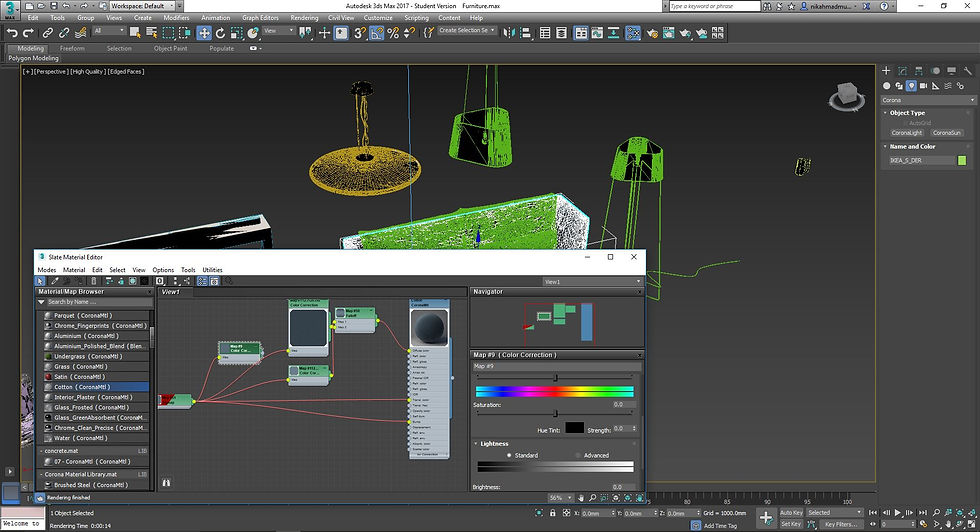Activate the Select Object tool
Viewport: 980px width, 532px height.
pyautogui.click(x=135, y=33)
